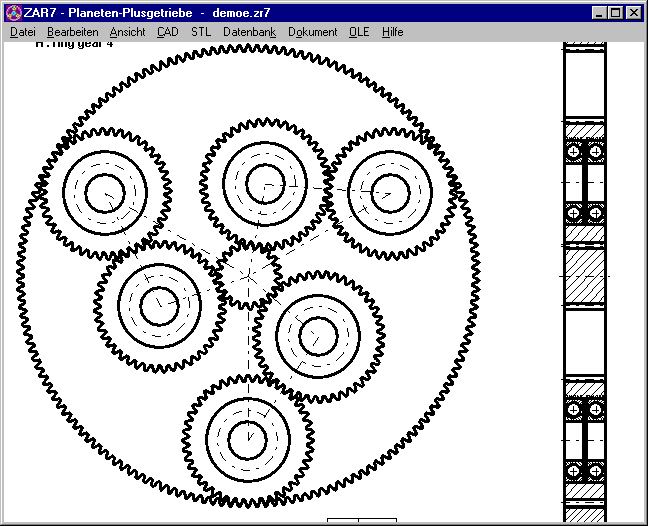648x526 pixels.
Task: Open the Datei menu
Action: coord(22,32)
